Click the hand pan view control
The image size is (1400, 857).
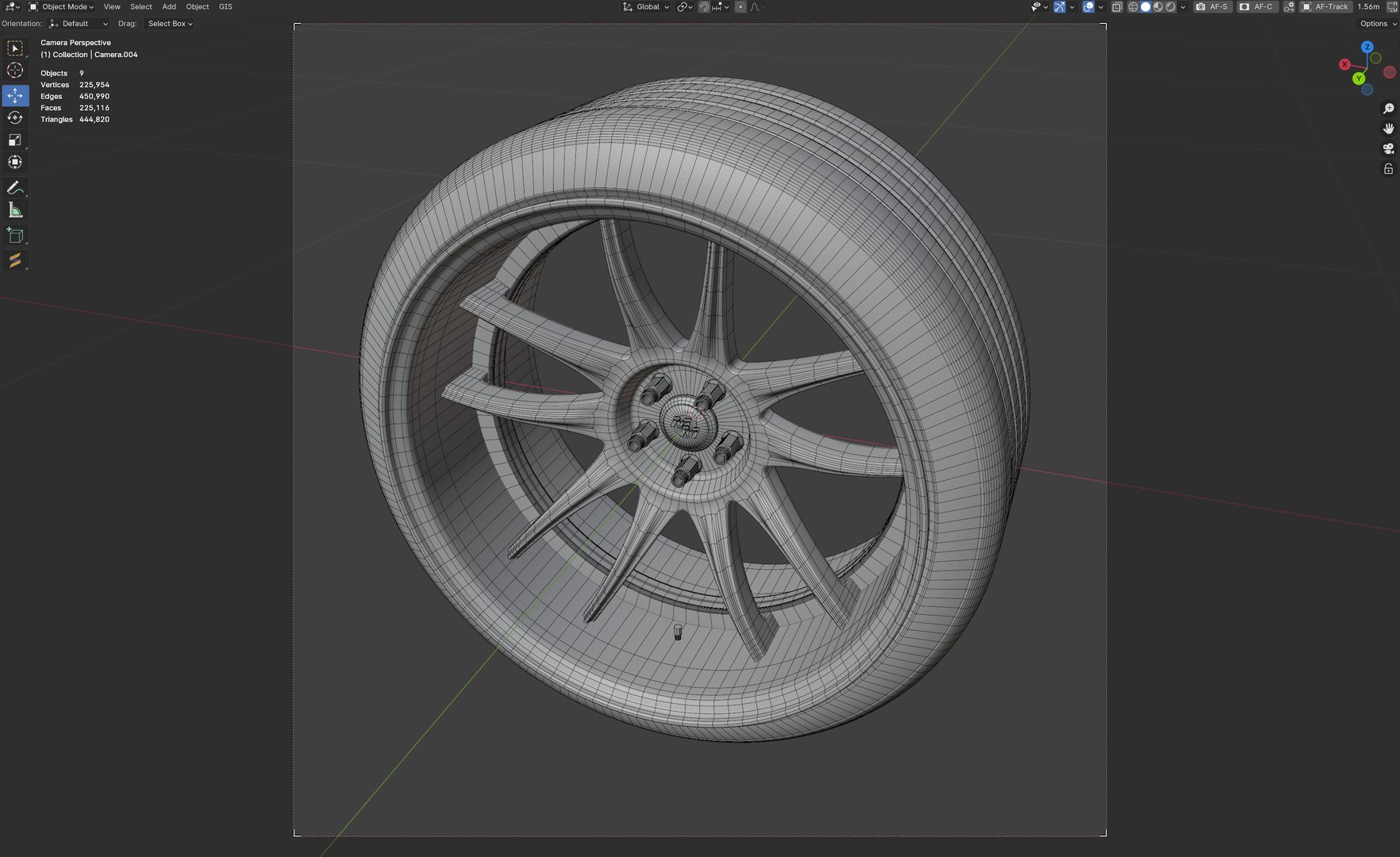pyautogui.click(x=1388, y=129)
